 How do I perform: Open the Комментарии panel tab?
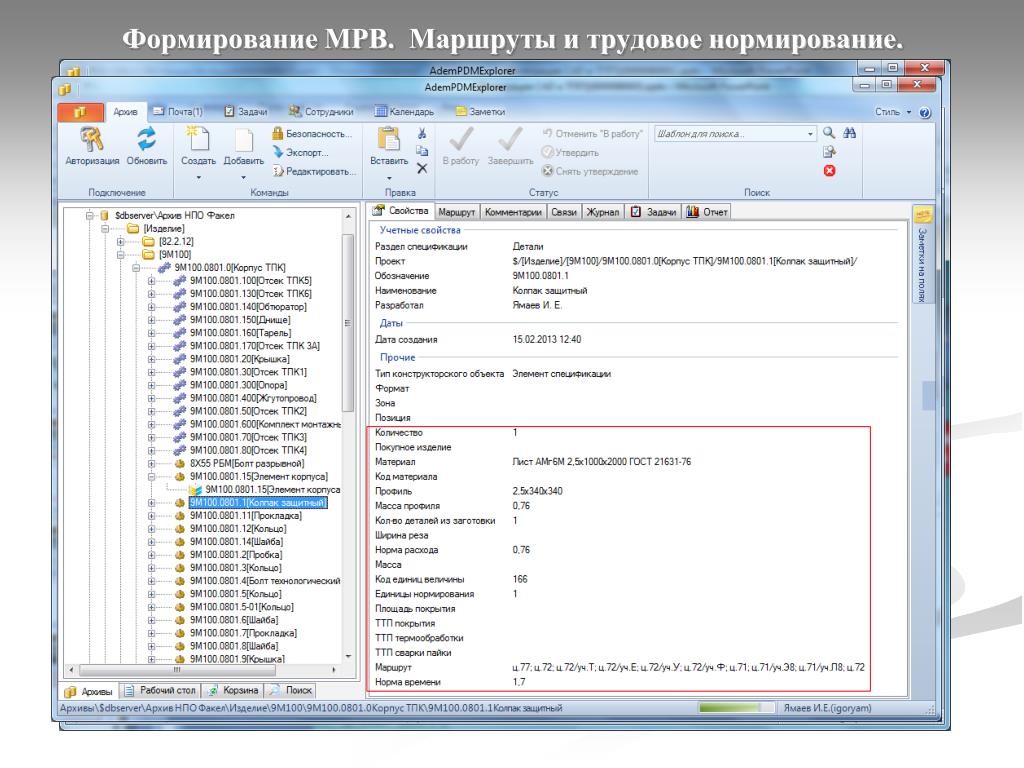(x=513, y=212)
